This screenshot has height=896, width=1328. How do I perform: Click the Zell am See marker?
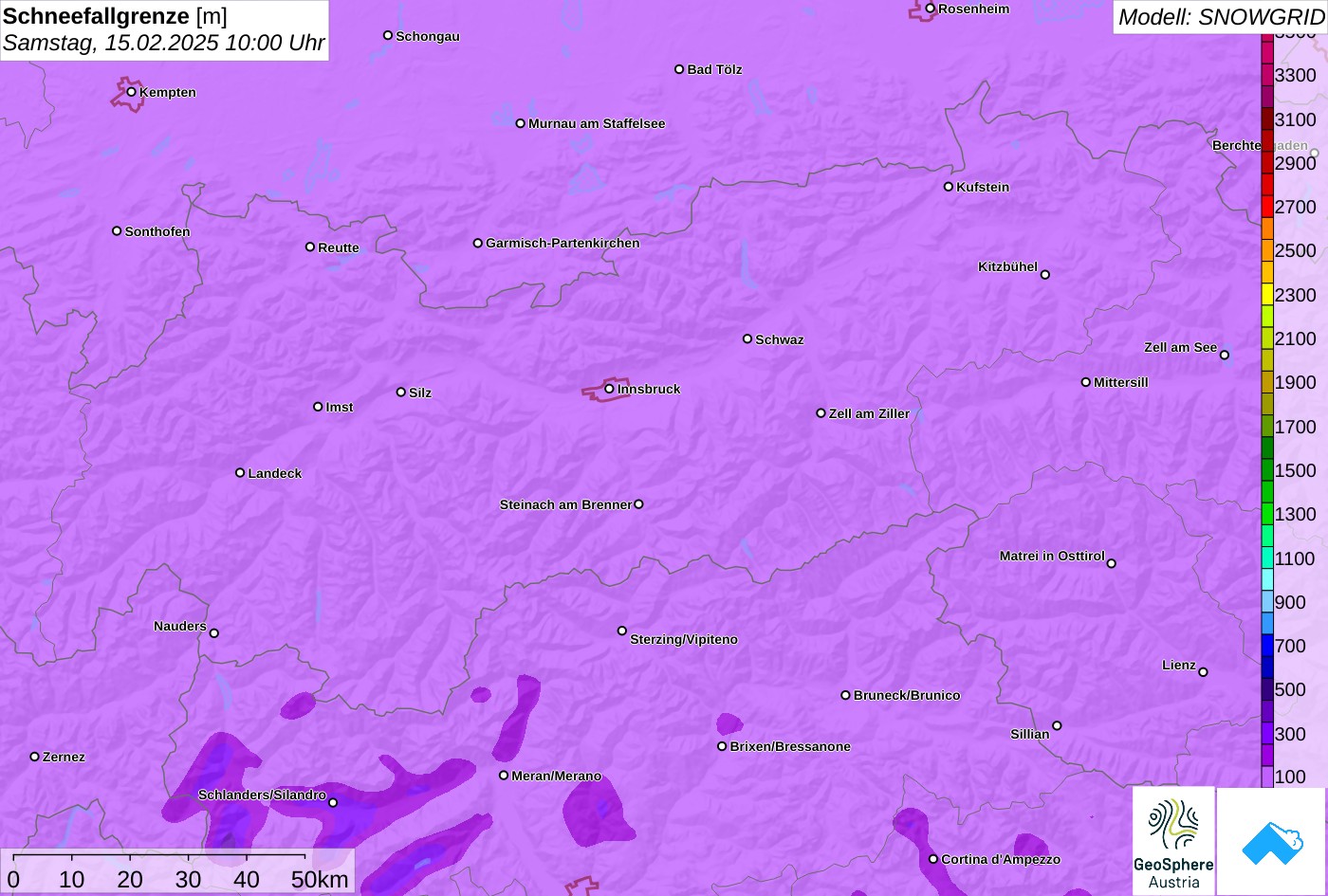[1225, 356]
